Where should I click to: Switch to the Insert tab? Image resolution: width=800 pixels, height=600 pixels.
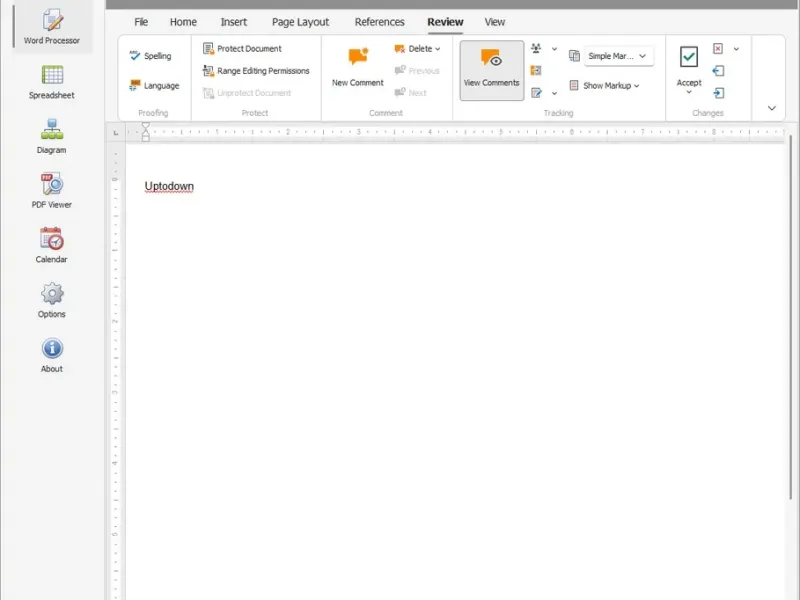point(234,22)
